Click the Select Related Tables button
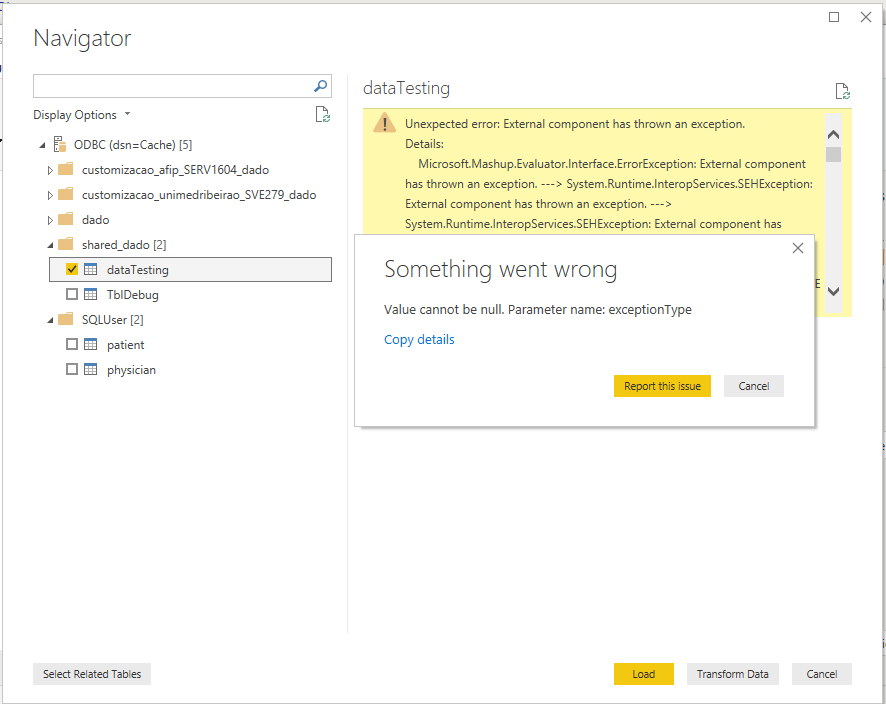Viewport: 886px width, 704px height. (92, 674)
